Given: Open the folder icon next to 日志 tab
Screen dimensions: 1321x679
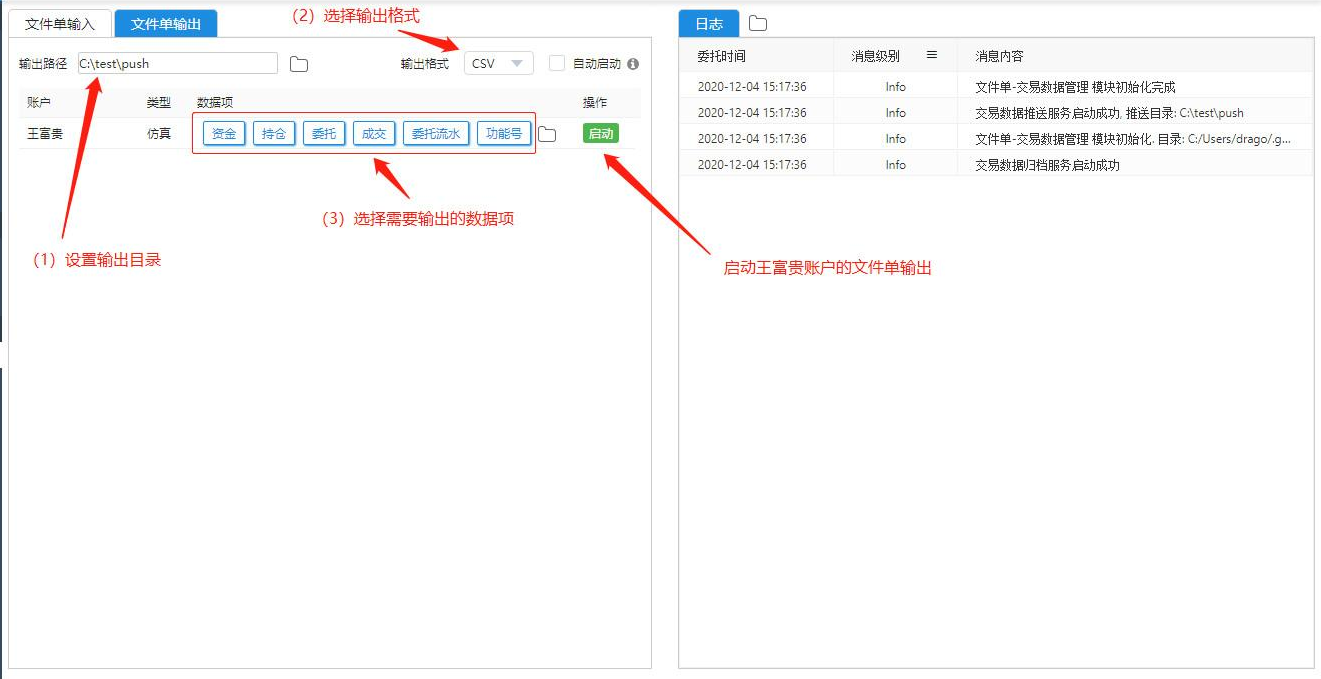Looking at the screenshot, I should tap(758, 23).
